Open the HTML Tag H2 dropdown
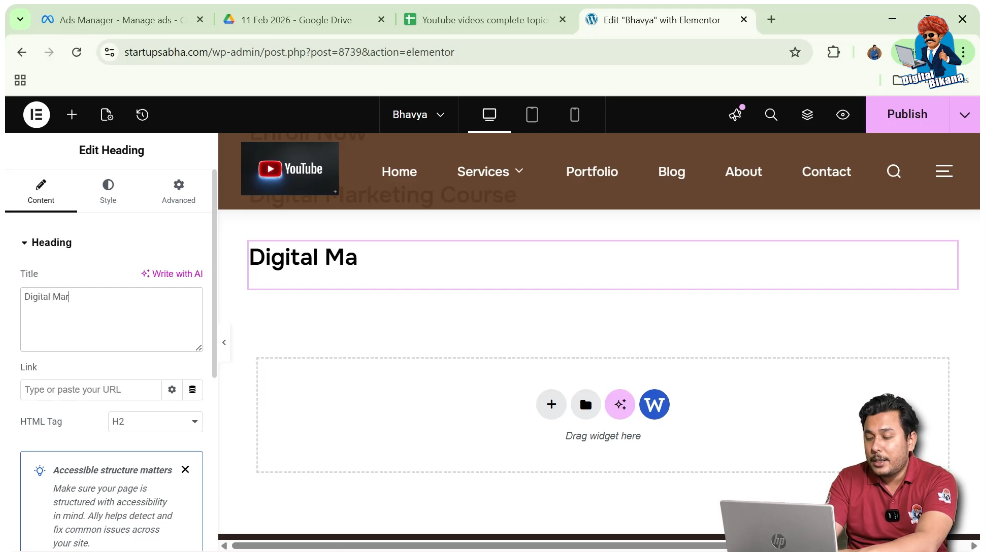This screenshot has width=987, height=555. pos(155,422)
